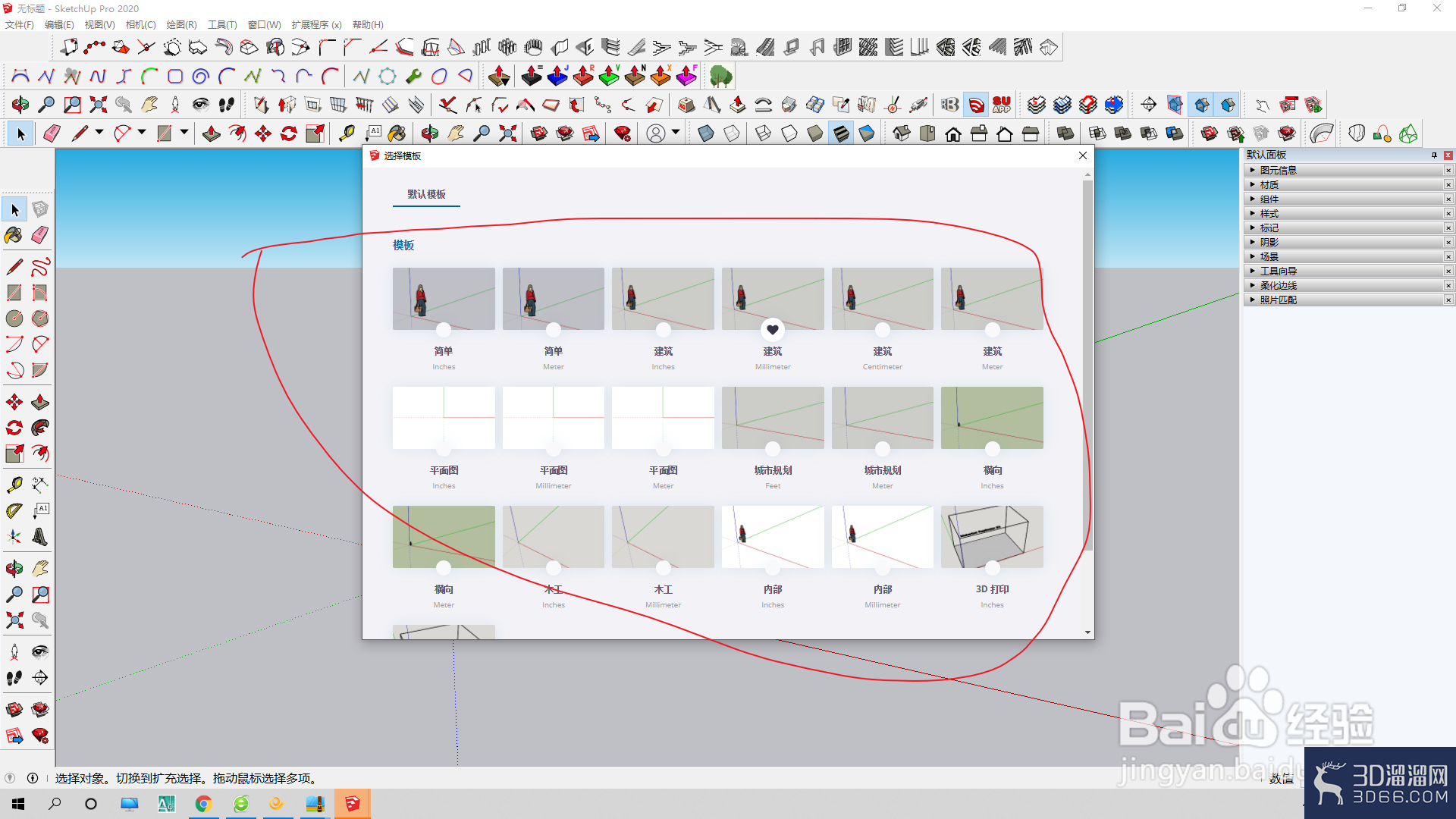Switch to Front view house icon
The image size is (1456, 819).
click(953, 133)
